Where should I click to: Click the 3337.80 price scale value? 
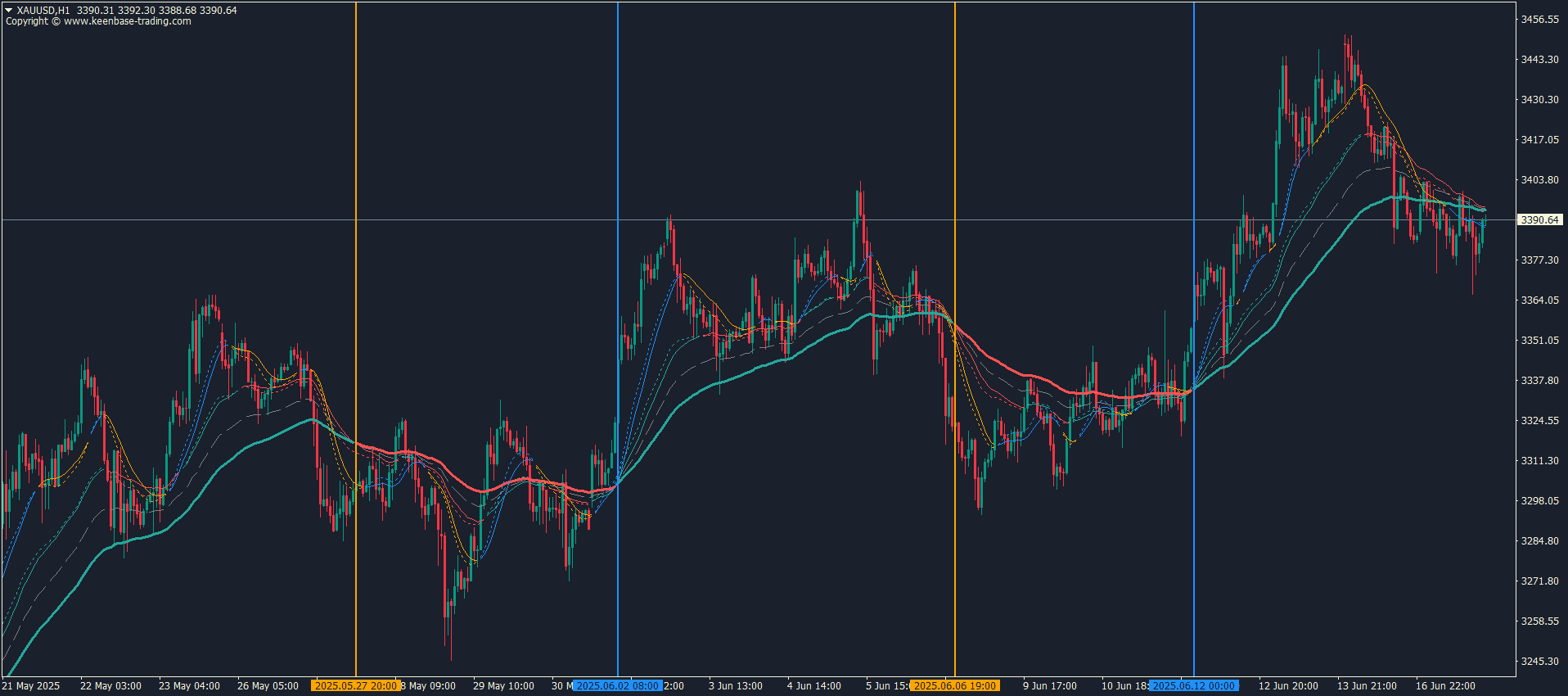click(x=1540, y=381)
